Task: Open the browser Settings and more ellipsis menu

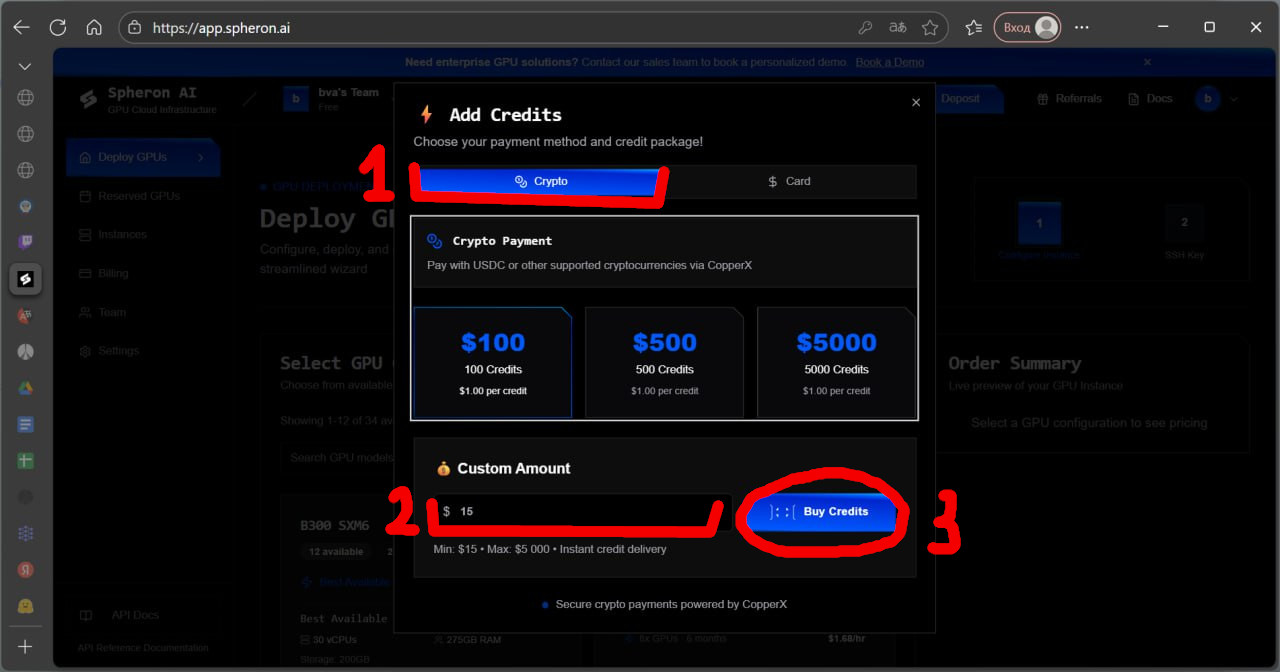Action: tap(1081, 28)
